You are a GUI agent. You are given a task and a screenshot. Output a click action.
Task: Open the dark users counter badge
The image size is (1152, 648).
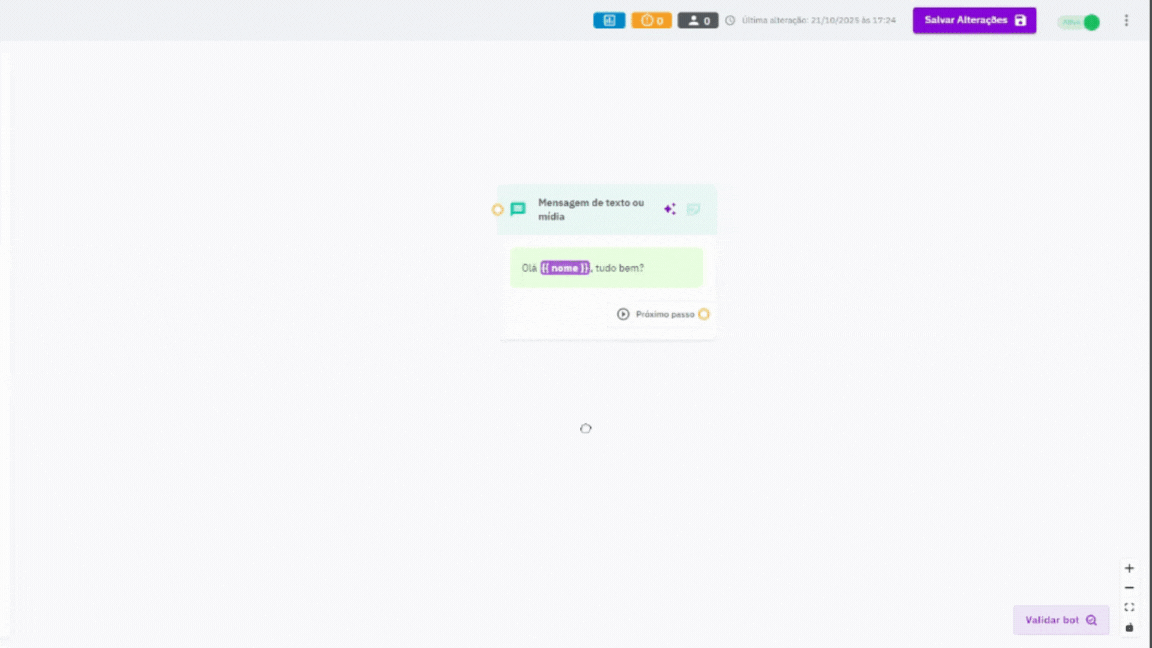click(x=698, y=21)
